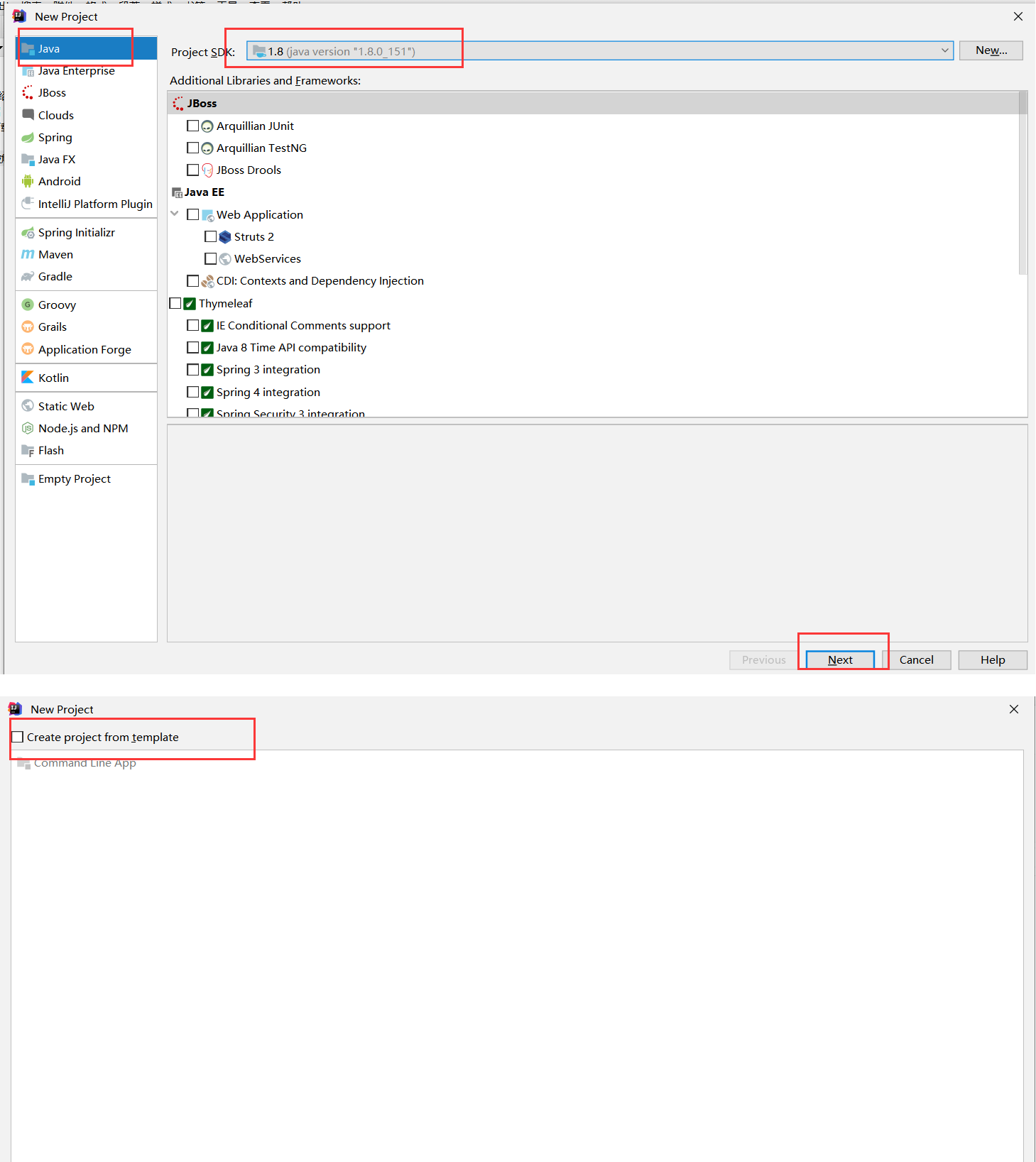
Task: Check Spring 3 integration checkbox
Action: 192,369
